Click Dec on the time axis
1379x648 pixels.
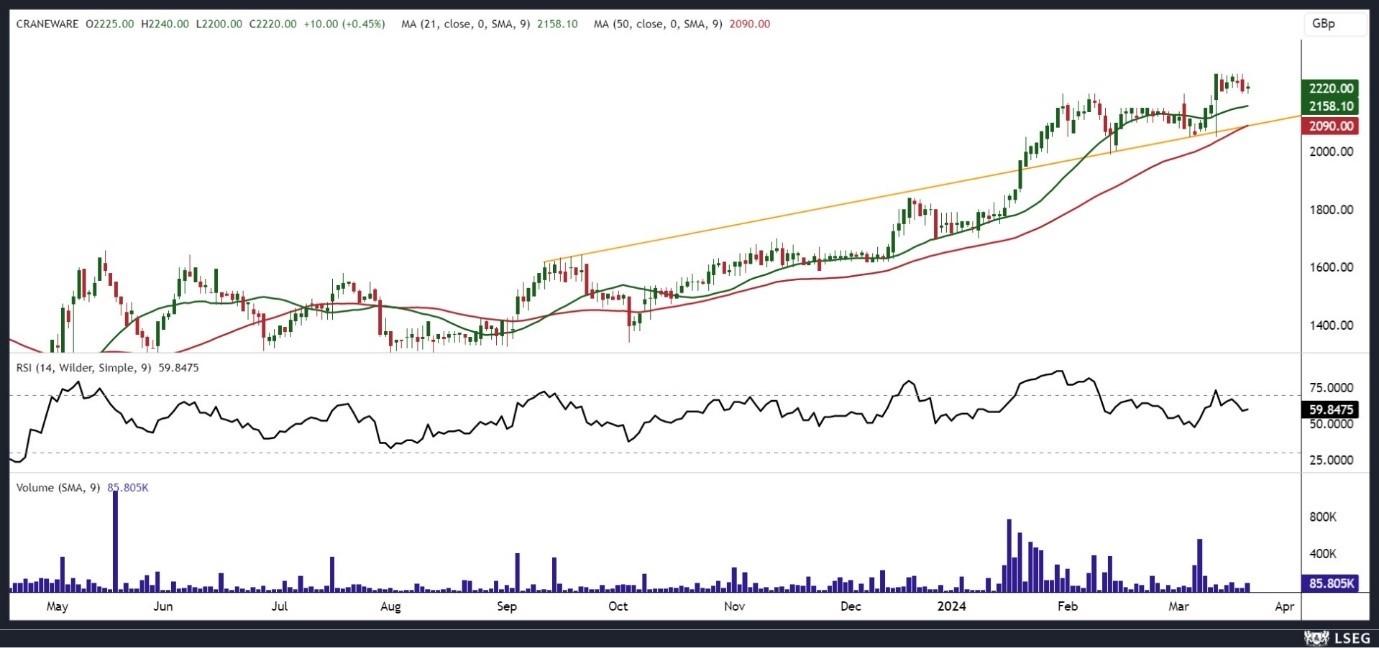coord(850,606)
